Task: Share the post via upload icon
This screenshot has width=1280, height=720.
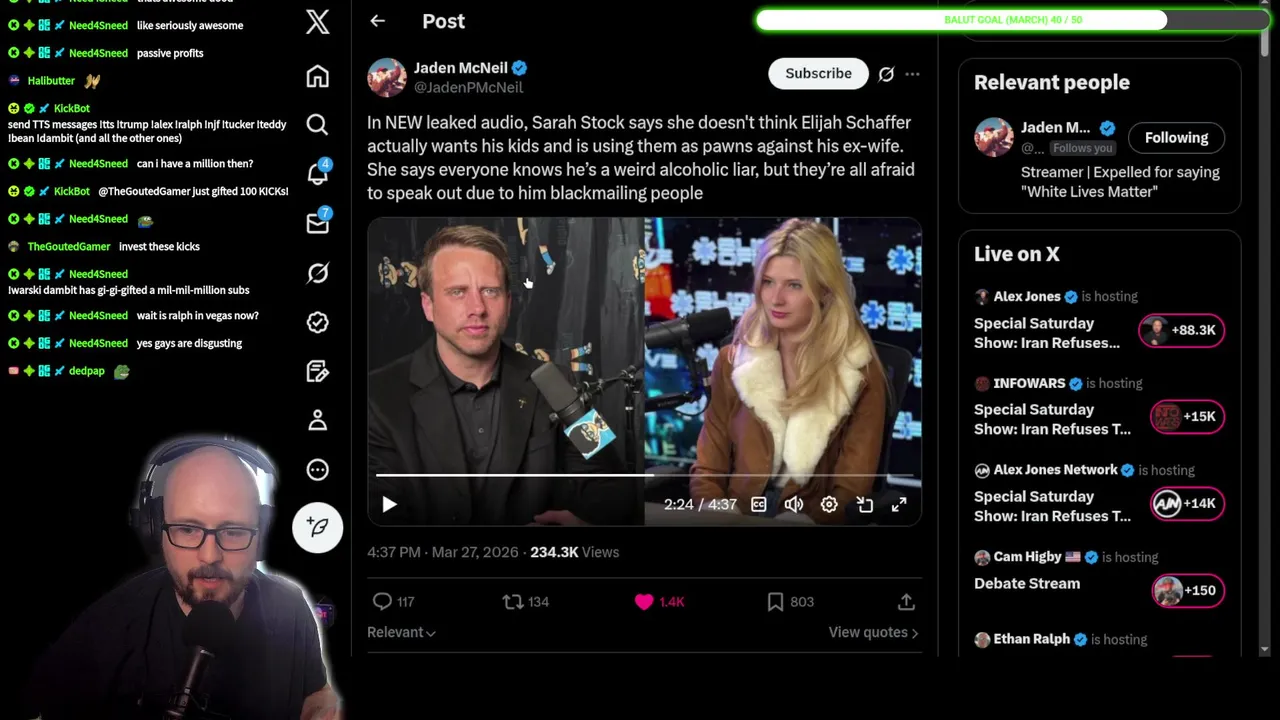Action: 906,602
